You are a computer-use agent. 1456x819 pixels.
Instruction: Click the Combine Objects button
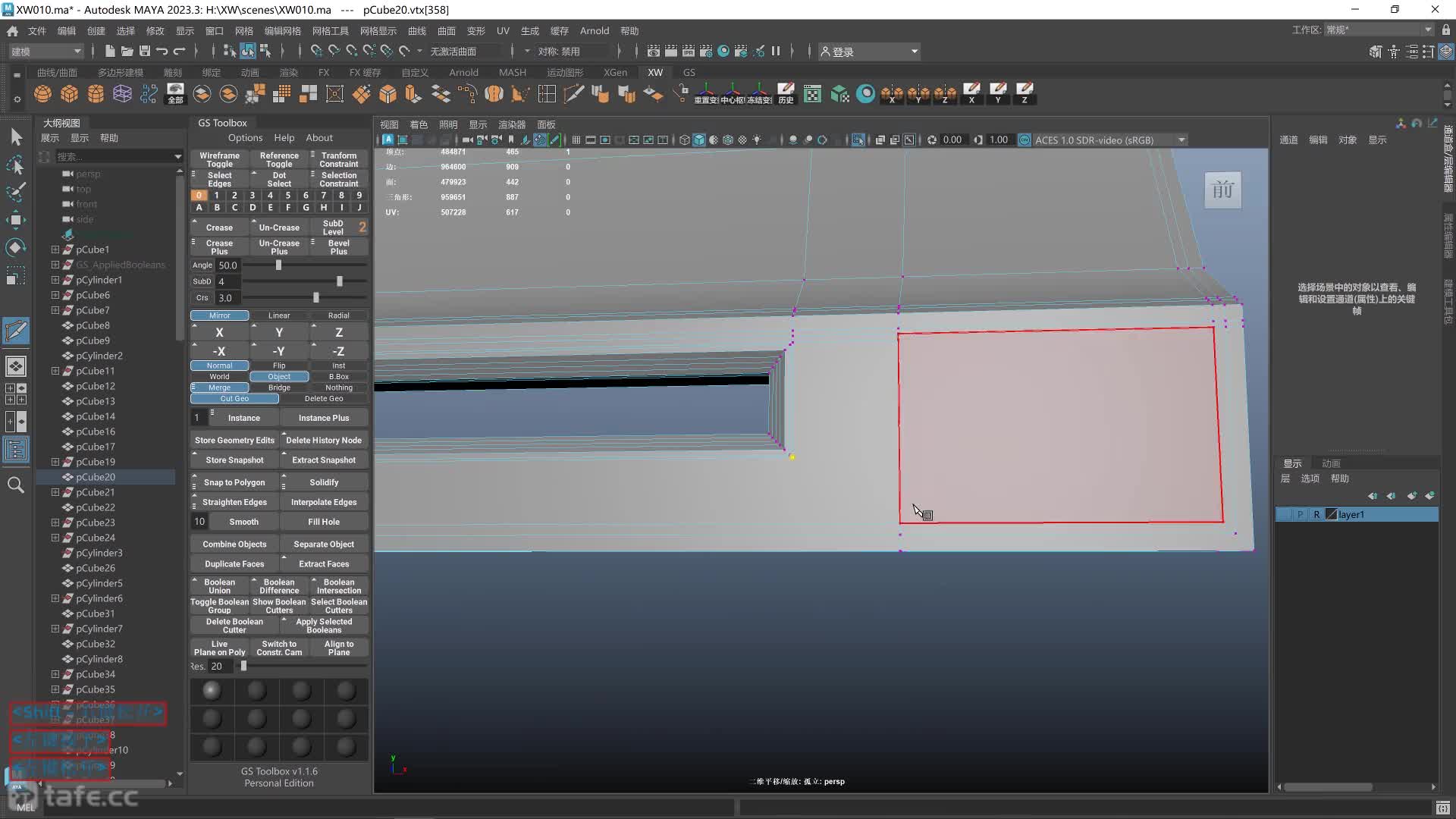234,544
